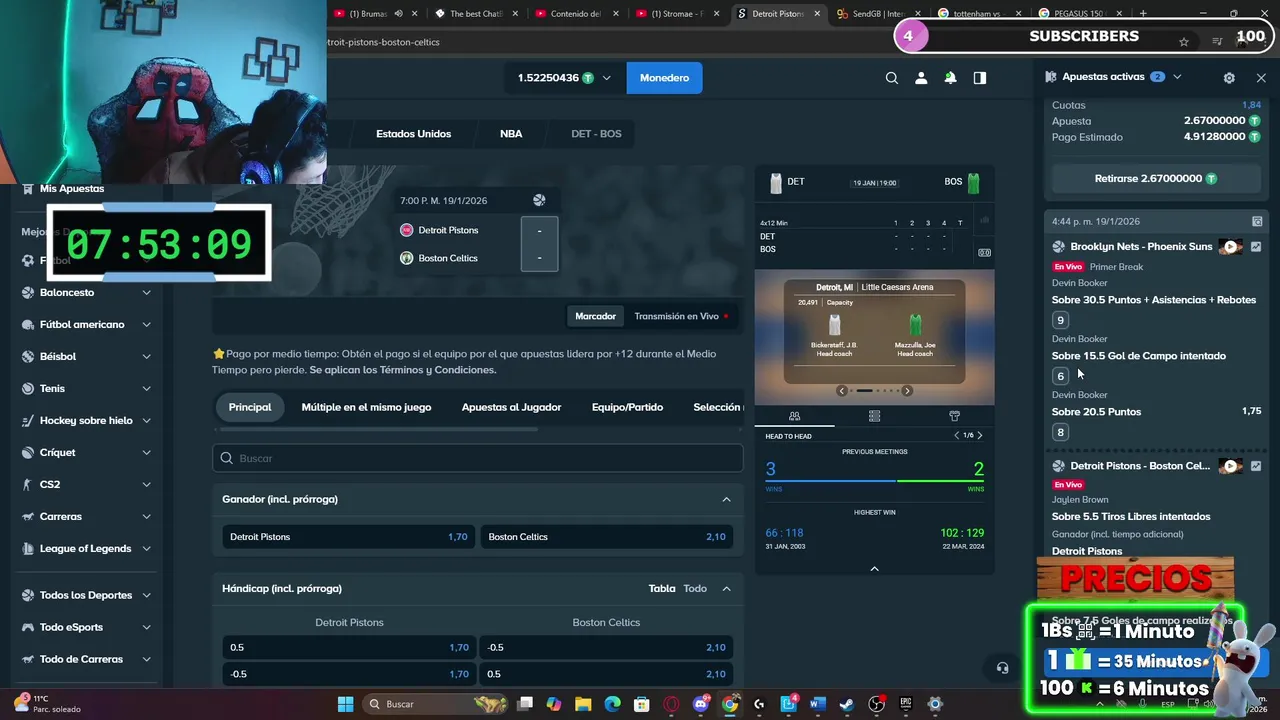Select Apuestas al Jugador tab
1280x720 pixels.
511,407
